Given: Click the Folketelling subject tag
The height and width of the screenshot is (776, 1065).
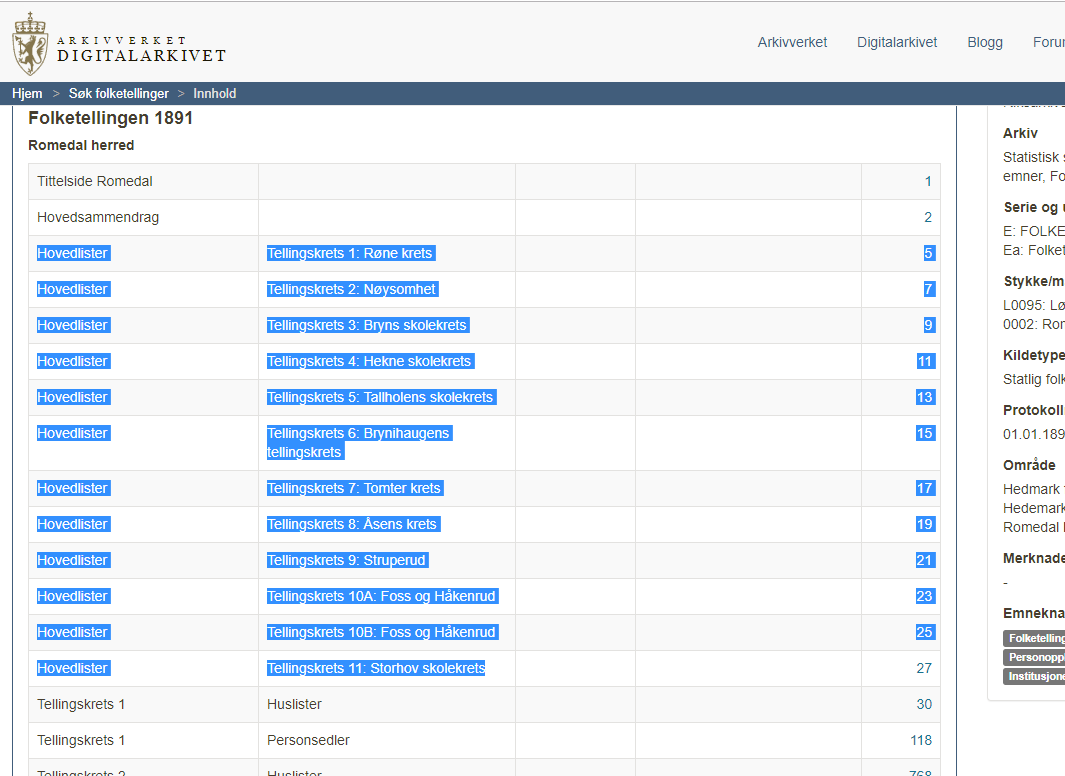Looking at the screenshot, I should click(1035, 638).
